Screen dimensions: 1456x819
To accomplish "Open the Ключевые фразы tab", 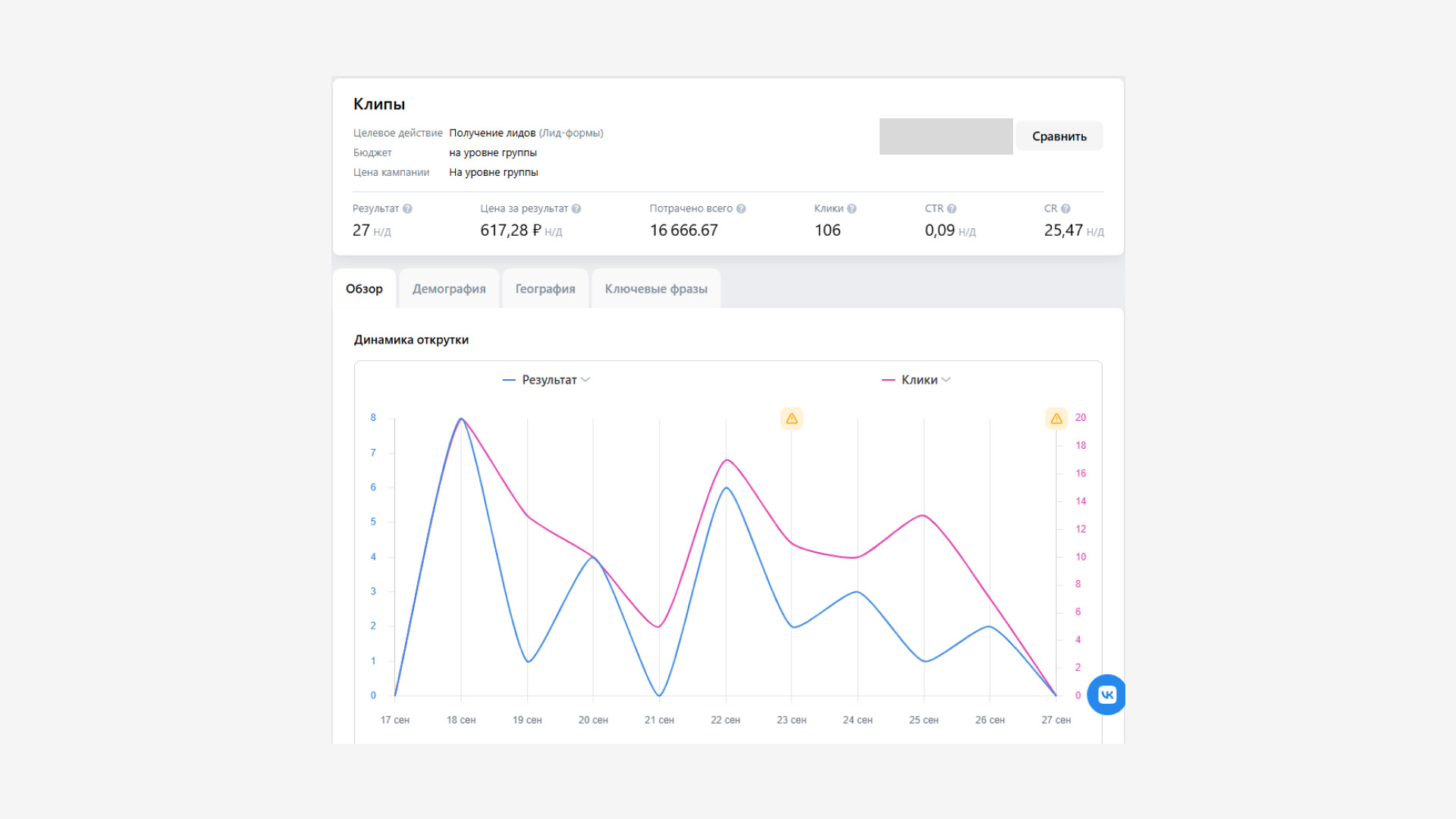I will coord(656,289).
